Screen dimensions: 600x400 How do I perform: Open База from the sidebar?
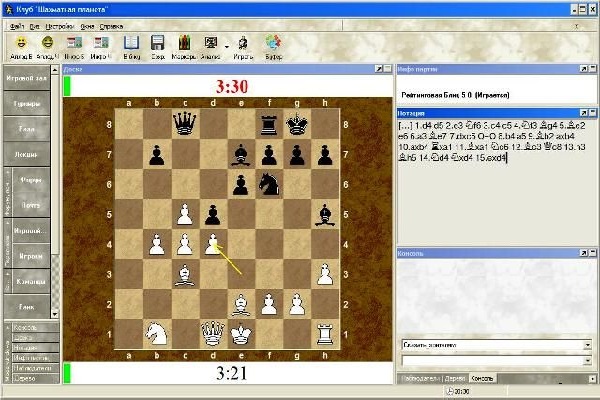pyautogui.click(x=27, y=129)
